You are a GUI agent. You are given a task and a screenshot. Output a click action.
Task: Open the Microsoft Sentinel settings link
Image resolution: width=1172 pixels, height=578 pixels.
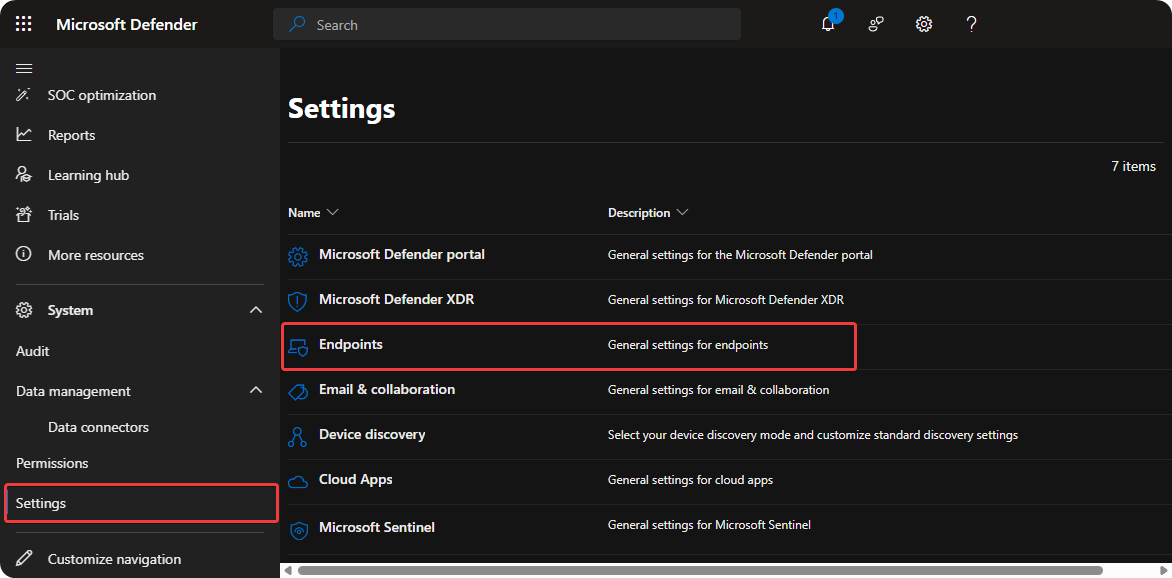tap(377, 527)
